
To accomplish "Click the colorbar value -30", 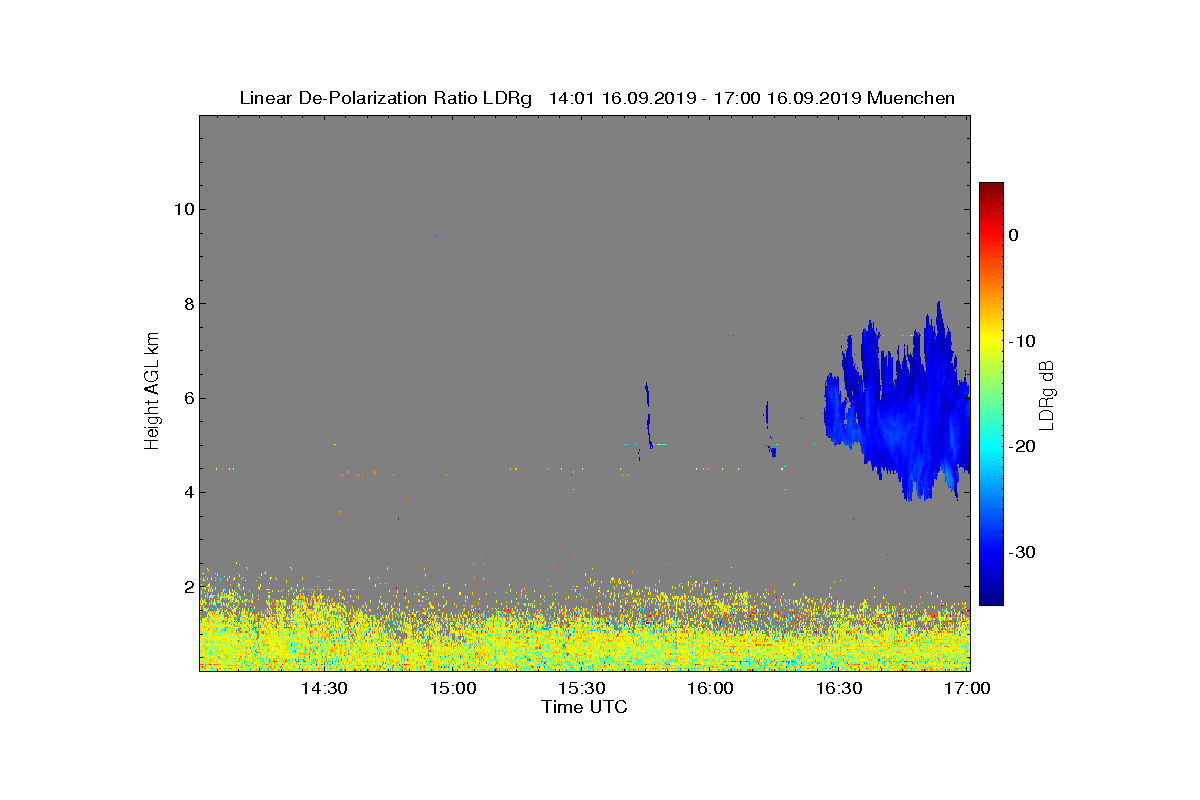I will pos(1022,552).
